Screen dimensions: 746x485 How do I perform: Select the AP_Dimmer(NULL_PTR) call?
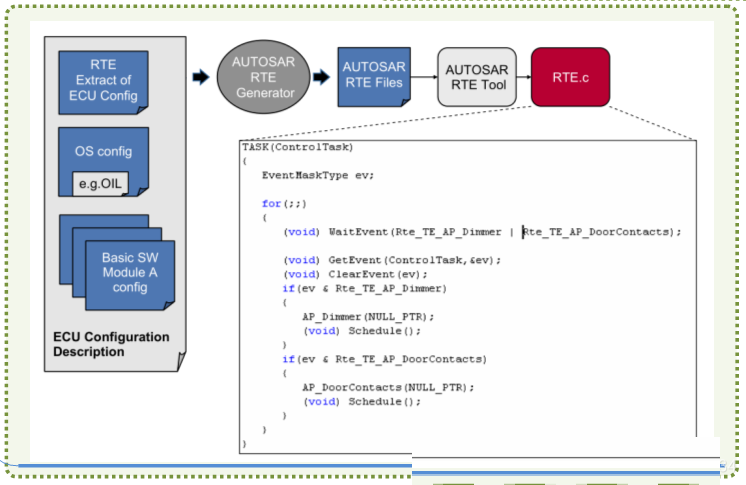pos(368,317)
